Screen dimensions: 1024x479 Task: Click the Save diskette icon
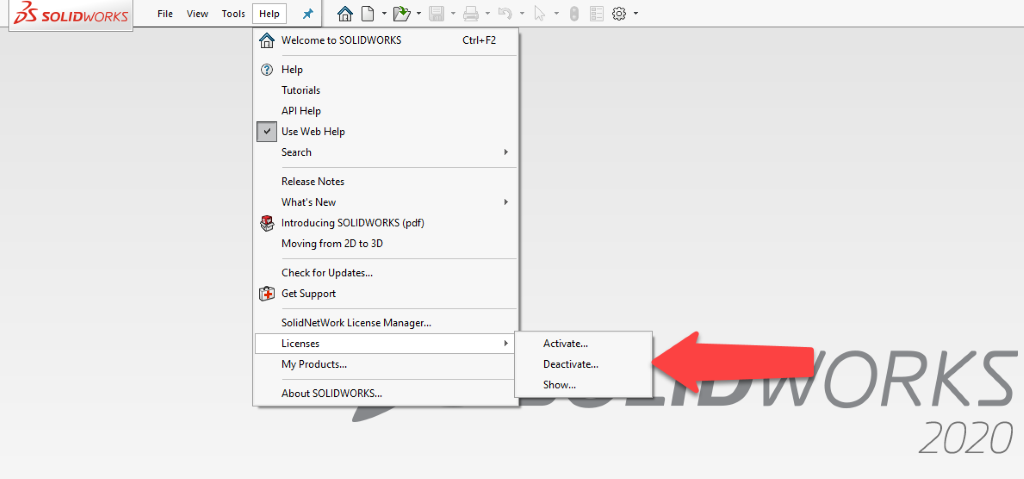point(435,14)
